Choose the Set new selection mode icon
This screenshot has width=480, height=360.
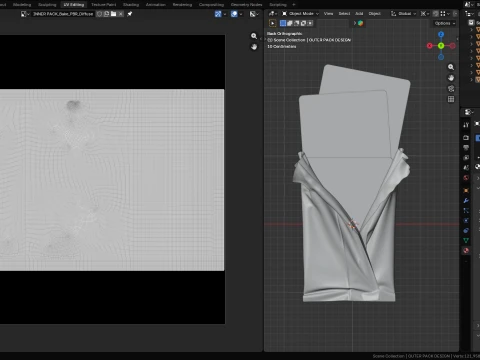pyautogui.click(x=283, y=23)
